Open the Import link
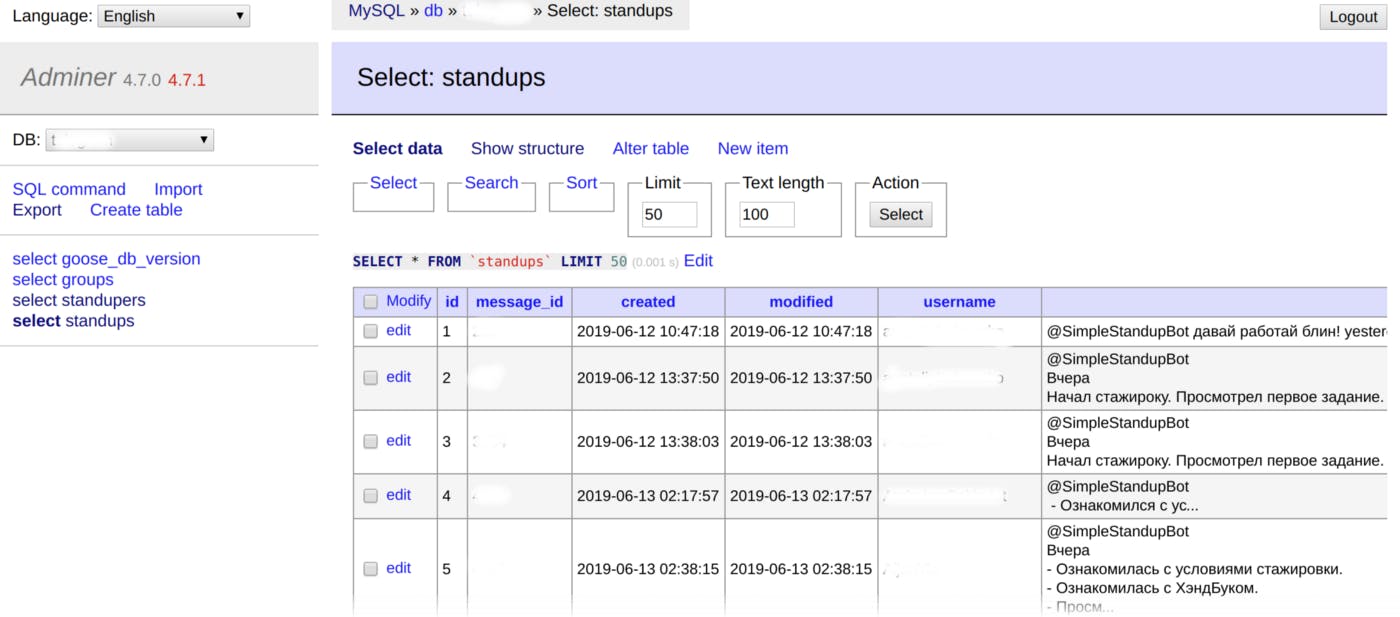 pyautogui.click(x=178, y=189)
